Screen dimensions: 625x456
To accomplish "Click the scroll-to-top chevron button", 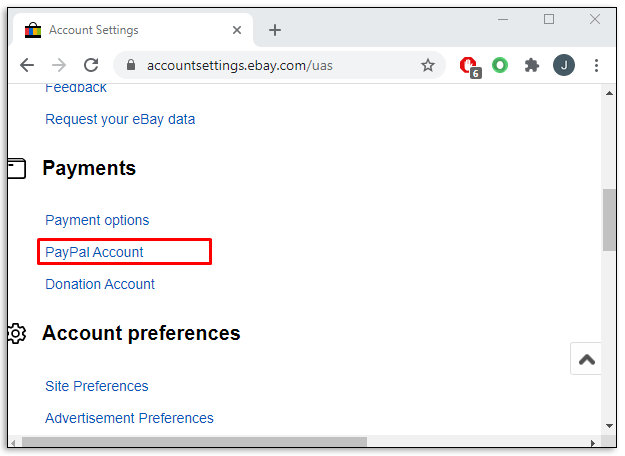I will click(x=587, y=359).
